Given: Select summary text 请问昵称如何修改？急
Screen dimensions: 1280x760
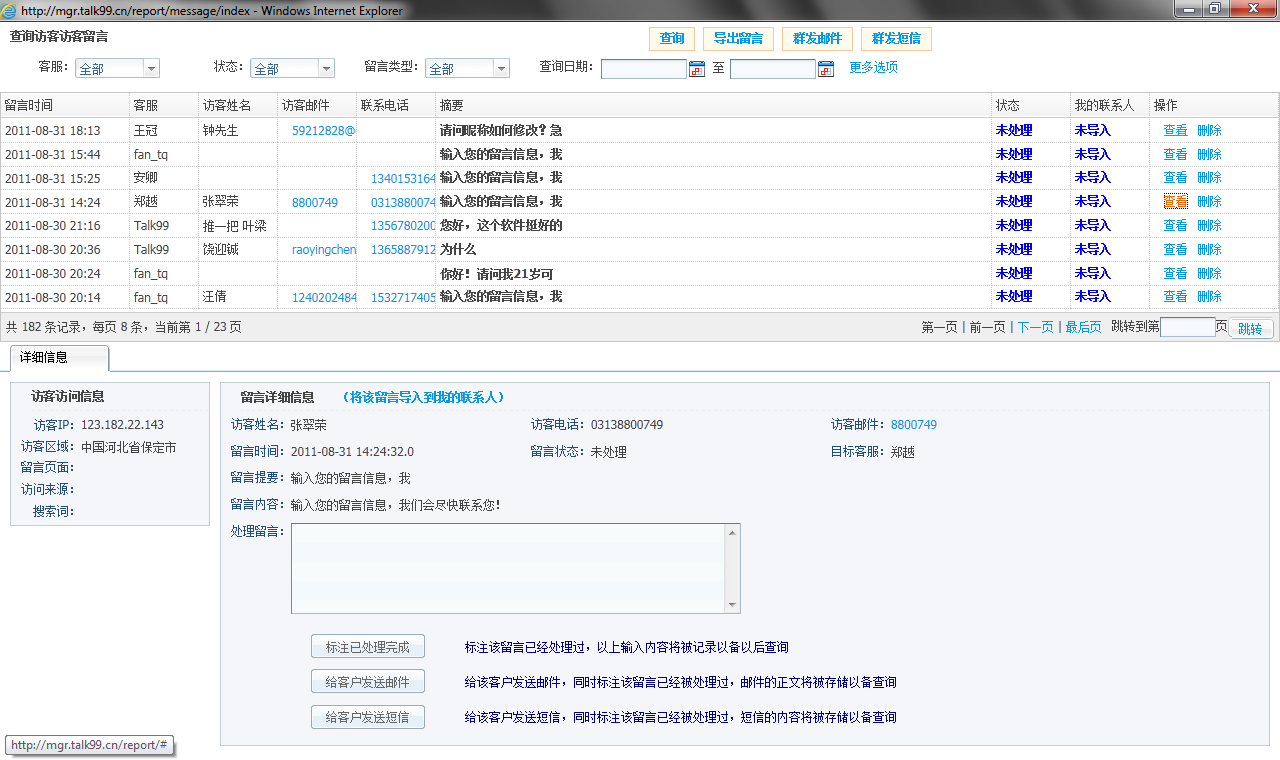Looking at the screenshot, I should coord(501,130).
